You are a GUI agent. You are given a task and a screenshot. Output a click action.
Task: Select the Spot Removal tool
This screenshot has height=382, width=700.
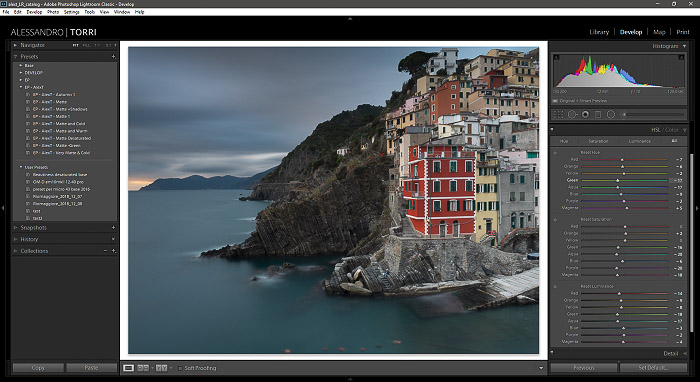click(572, 115)
